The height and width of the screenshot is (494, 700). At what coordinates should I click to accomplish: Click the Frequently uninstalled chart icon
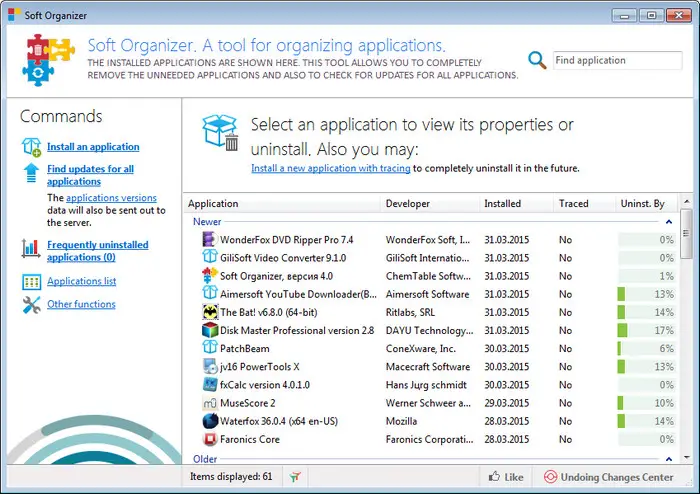pyautogui.click(x=31, y=248)
